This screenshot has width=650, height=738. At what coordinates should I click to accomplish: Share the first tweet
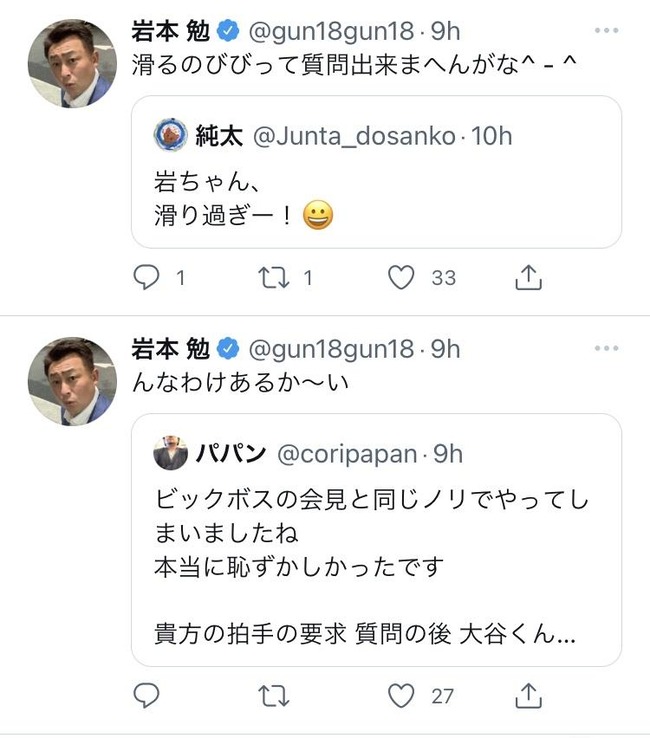click(528, 279)
